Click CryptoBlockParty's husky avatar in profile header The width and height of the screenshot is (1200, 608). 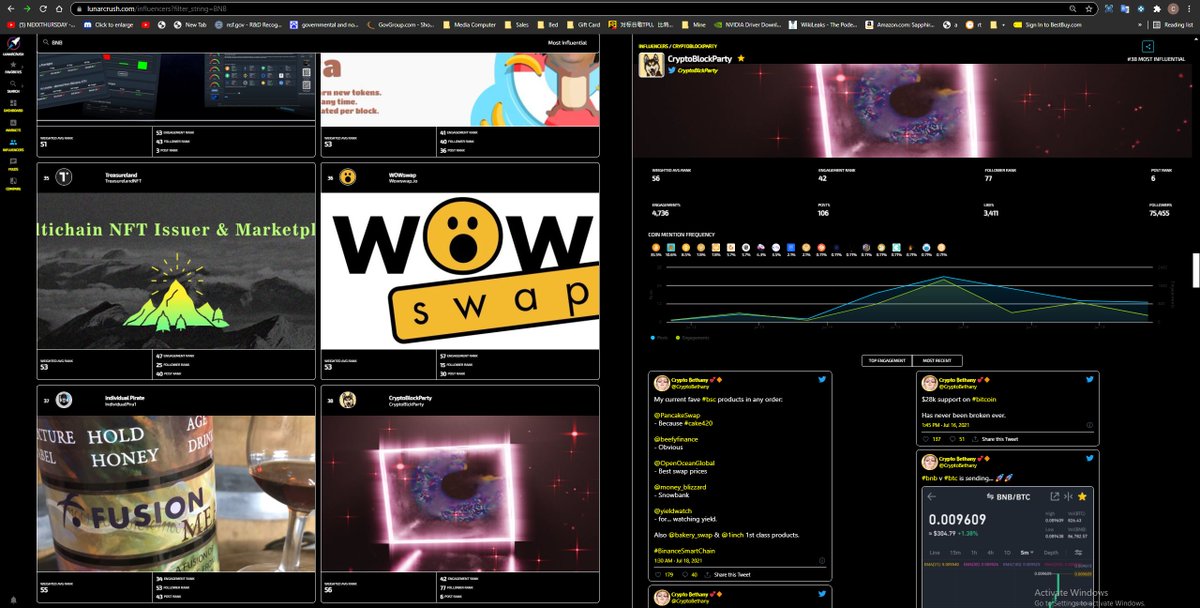pyautogui.click(x=651, y=64)
